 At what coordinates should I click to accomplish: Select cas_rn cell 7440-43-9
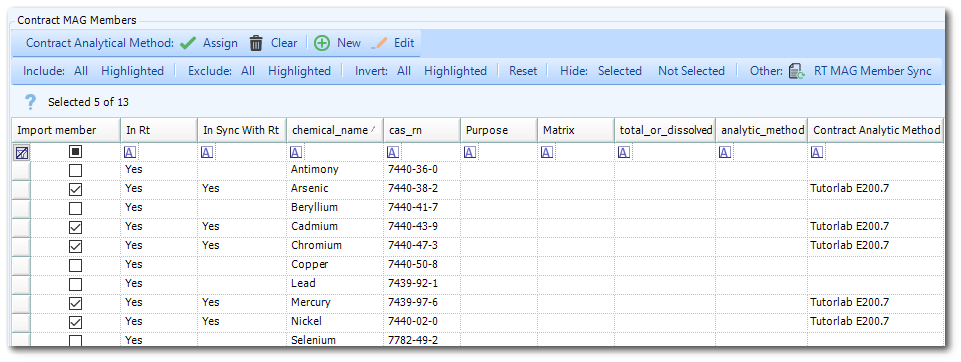click(422, 226)
